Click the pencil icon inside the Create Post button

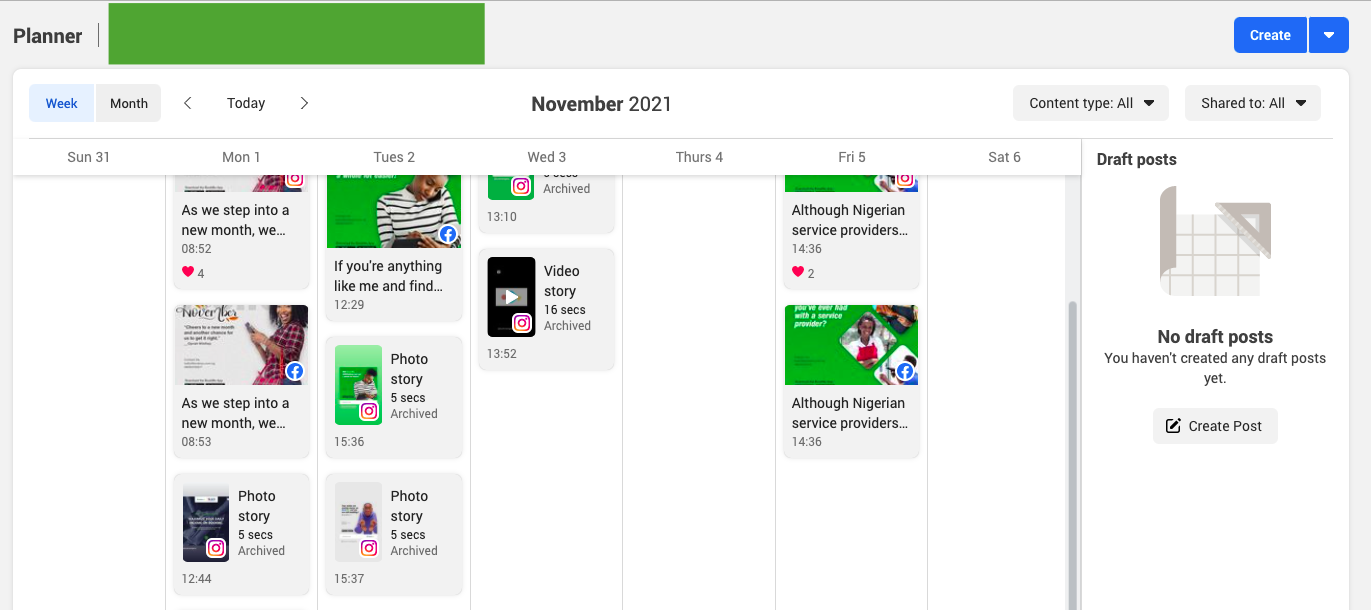1172,425
